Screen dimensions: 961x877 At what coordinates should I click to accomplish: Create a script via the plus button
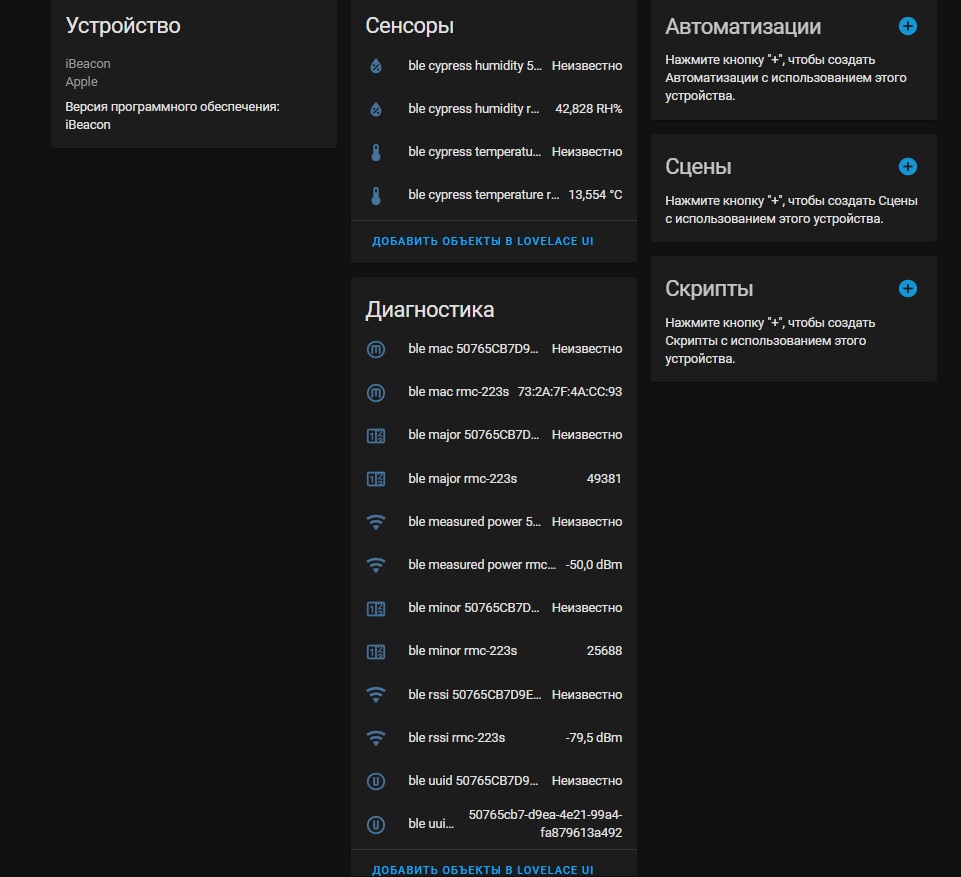click(907, 288)
